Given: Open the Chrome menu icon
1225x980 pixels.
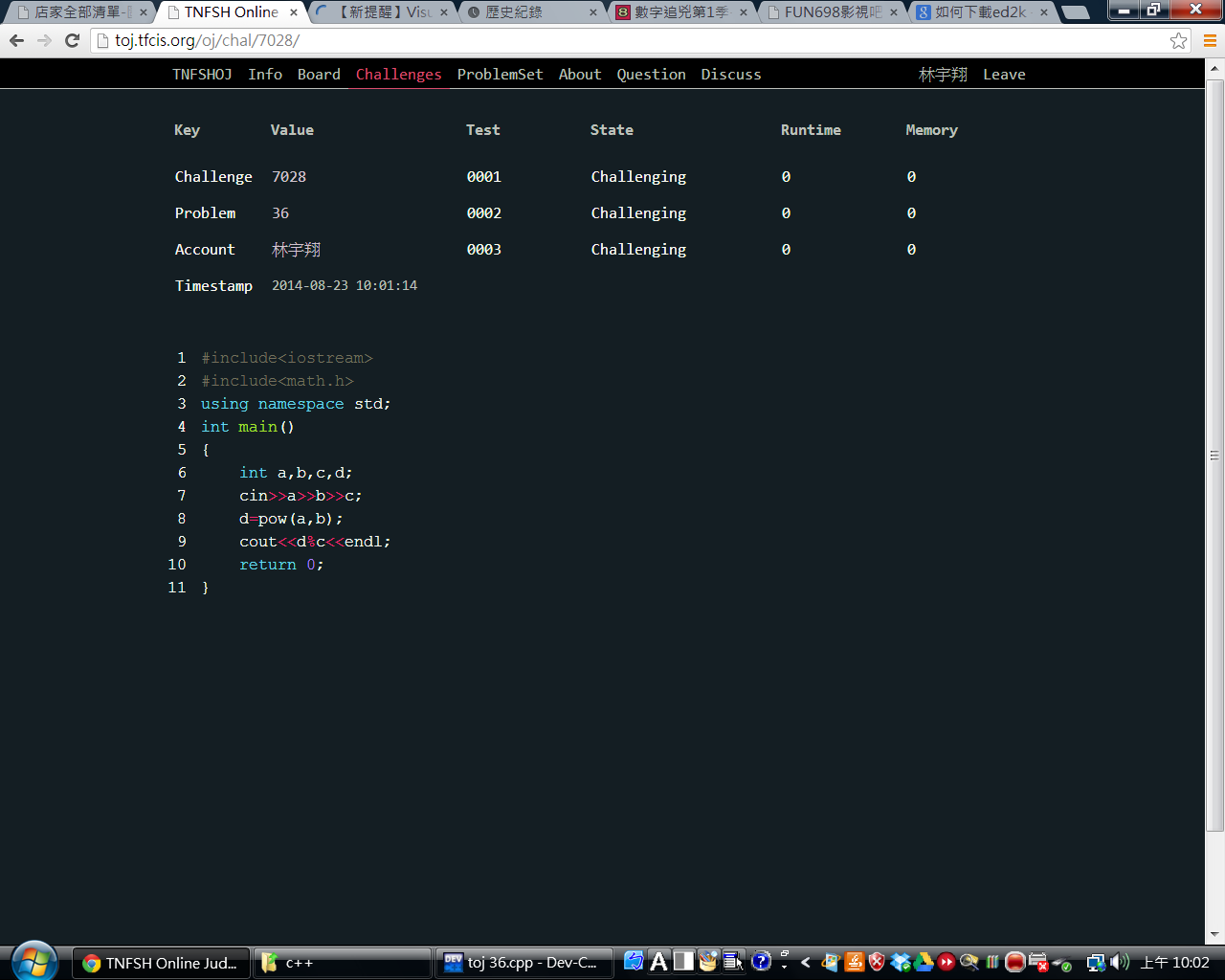Looking at the screenshot, I should pyautogui.click(x=1210, y=40).
